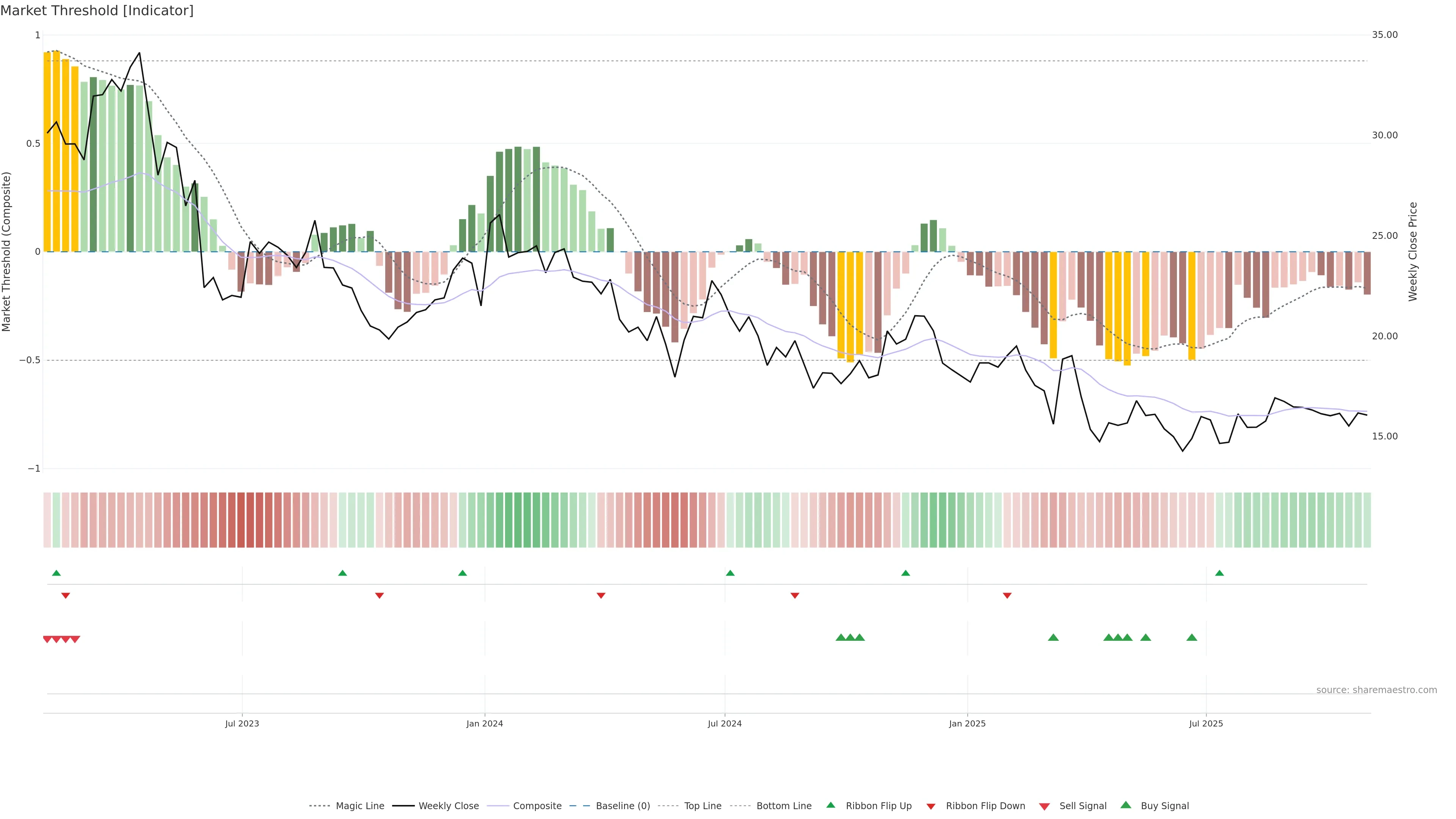Click the source: sharemaestro.com text
Image resolution: width=1456 pixels, height=819 pixels.
click(1376, 690)
